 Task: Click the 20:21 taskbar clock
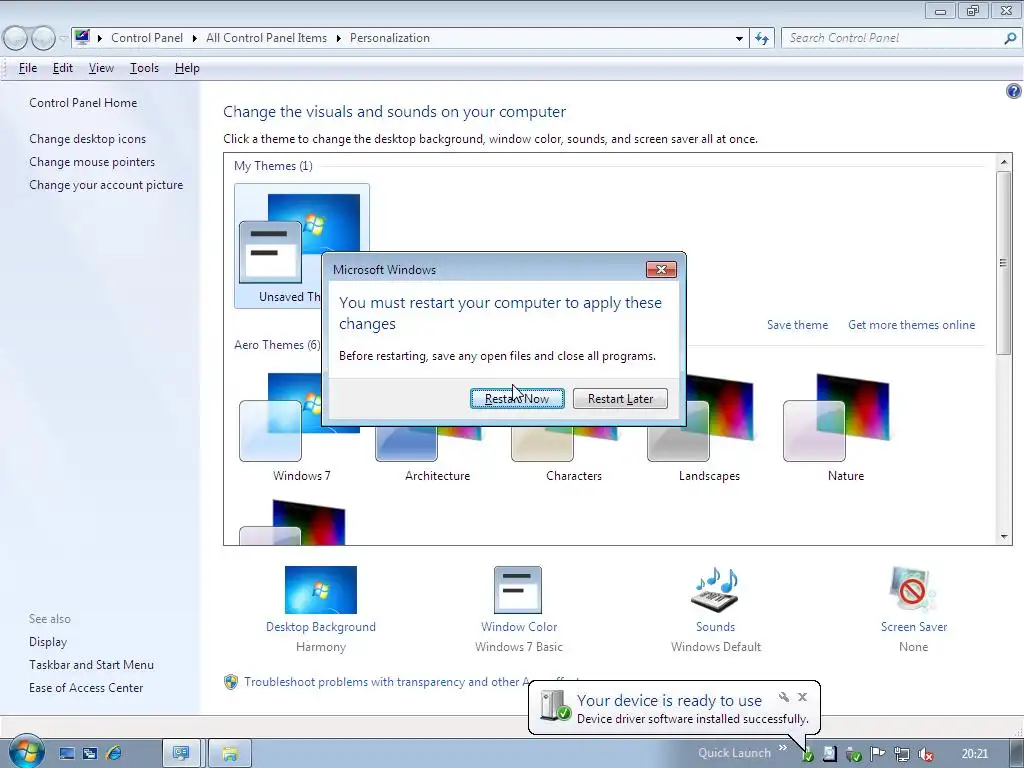pos(974,754)
